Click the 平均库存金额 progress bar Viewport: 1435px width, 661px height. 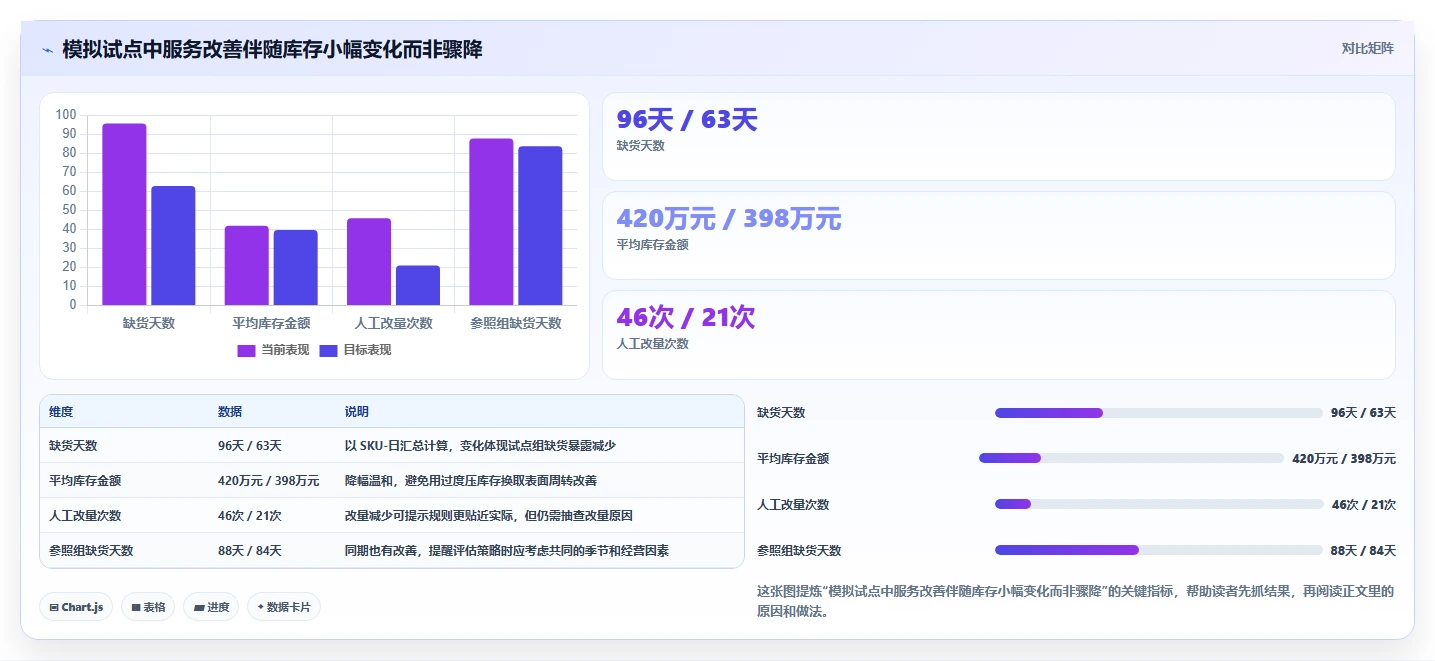tap(1131, 458)
